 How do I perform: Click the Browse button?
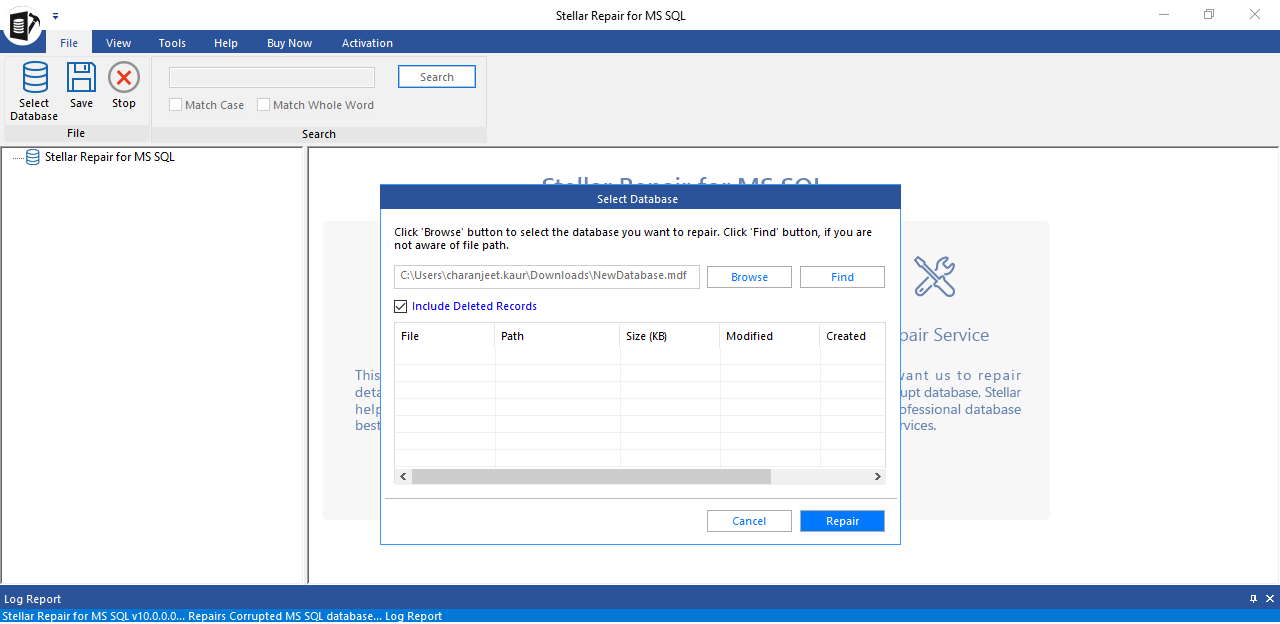(749, 277)
